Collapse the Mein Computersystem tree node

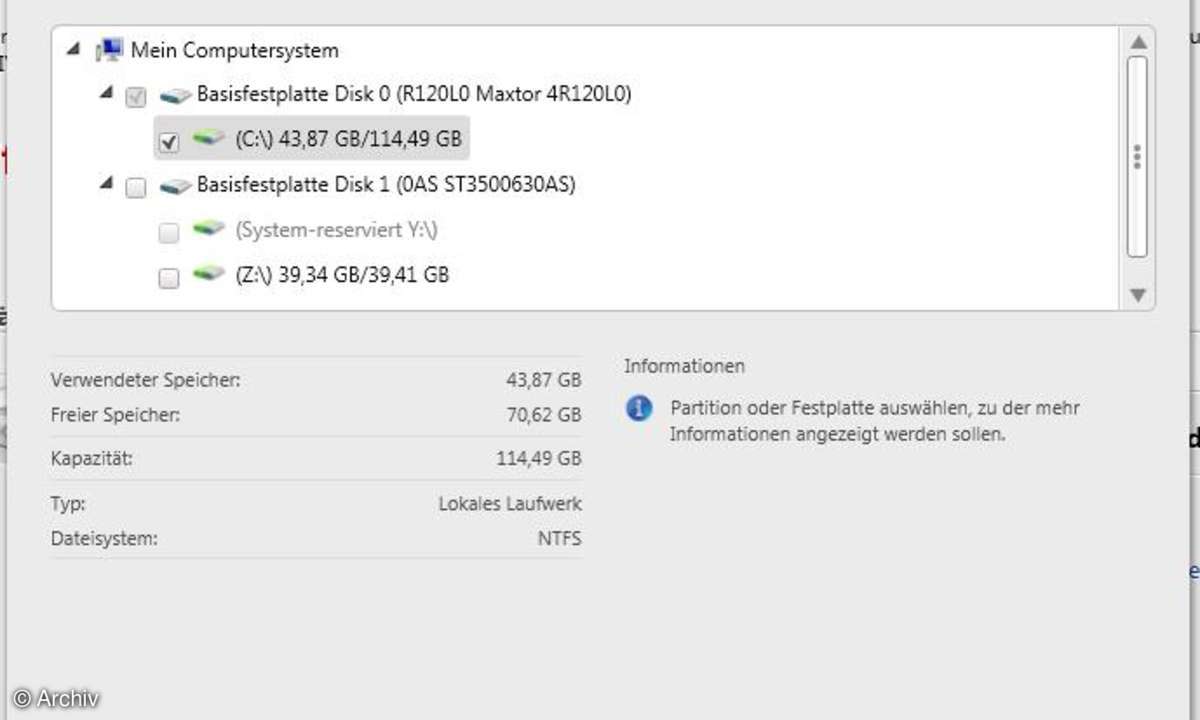[x=73, y=48]
